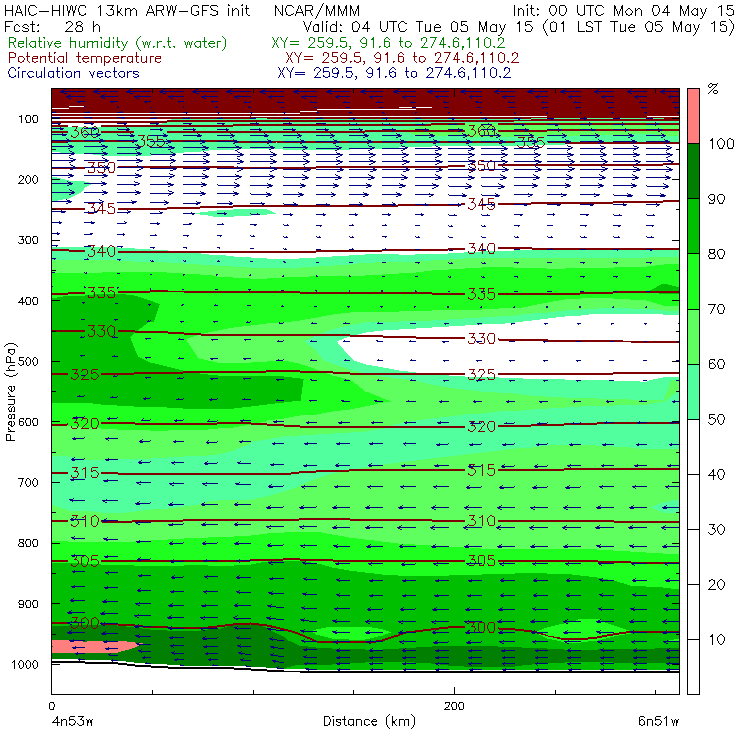Click the 'Valid: 04 UTC Tue 05 May 15' text

pyautogui.click(x=419, y=27)
